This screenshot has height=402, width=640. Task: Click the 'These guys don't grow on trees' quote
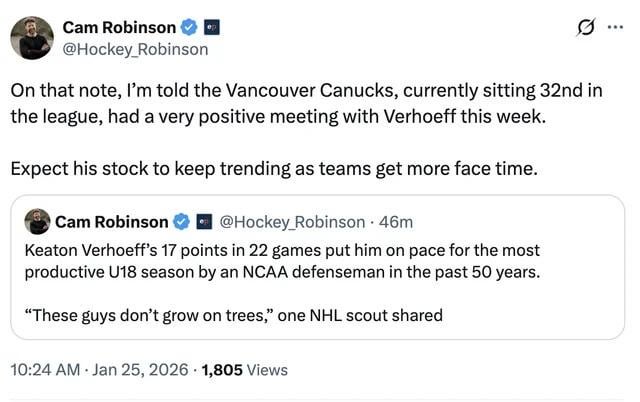tap(233, 315)
